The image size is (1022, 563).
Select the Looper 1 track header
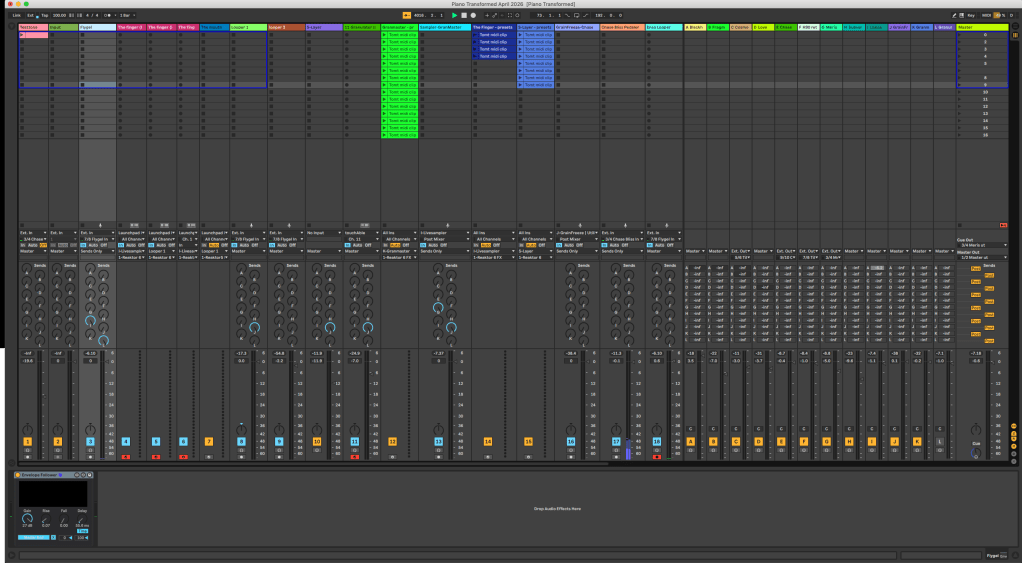pos(247,27)
